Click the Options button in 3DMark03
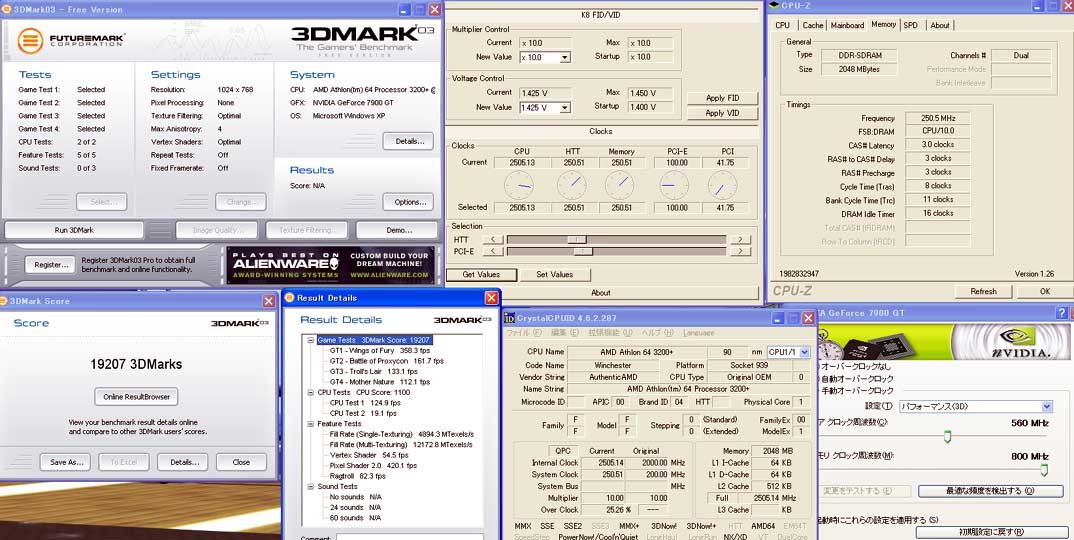This screenshot has width=1074, height=540. click(408, 201)
